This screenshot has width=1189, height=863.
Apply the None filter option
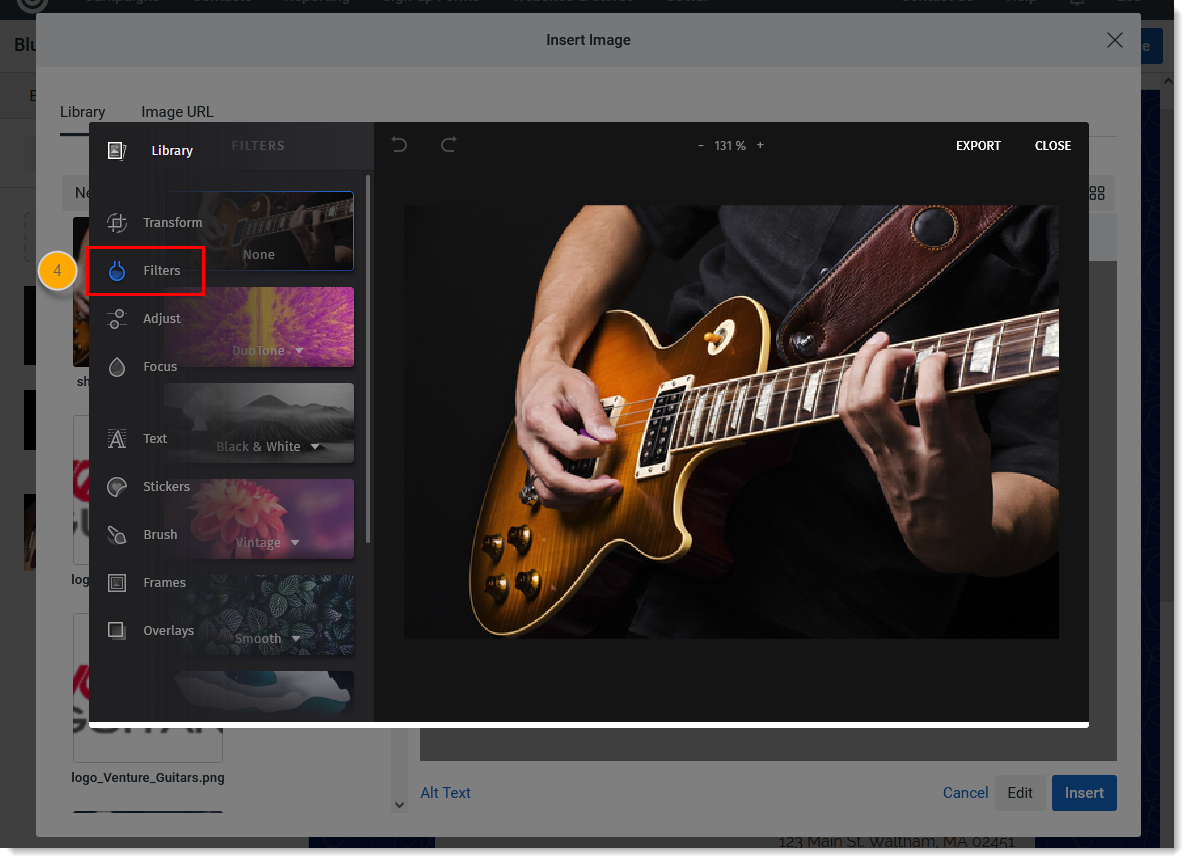tap(258, 254)
